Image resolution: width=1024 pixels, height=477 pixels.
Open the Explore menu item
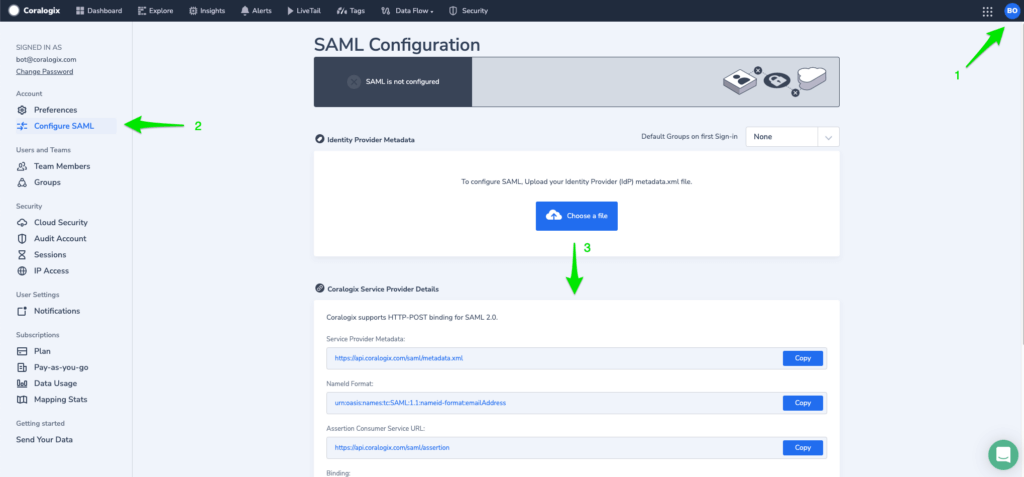coord(155,10)
